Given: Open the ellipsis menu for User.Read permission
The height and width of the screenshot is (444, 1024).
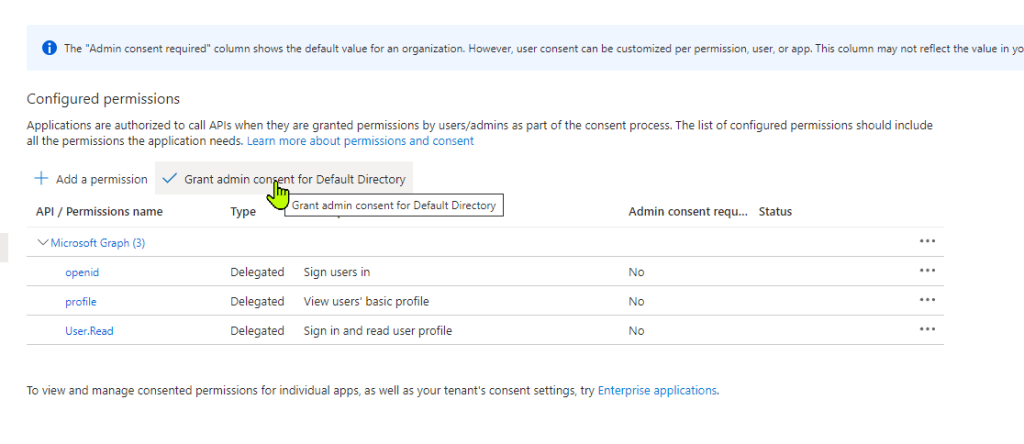Looking at the screenshot, I should click(927, 330).
